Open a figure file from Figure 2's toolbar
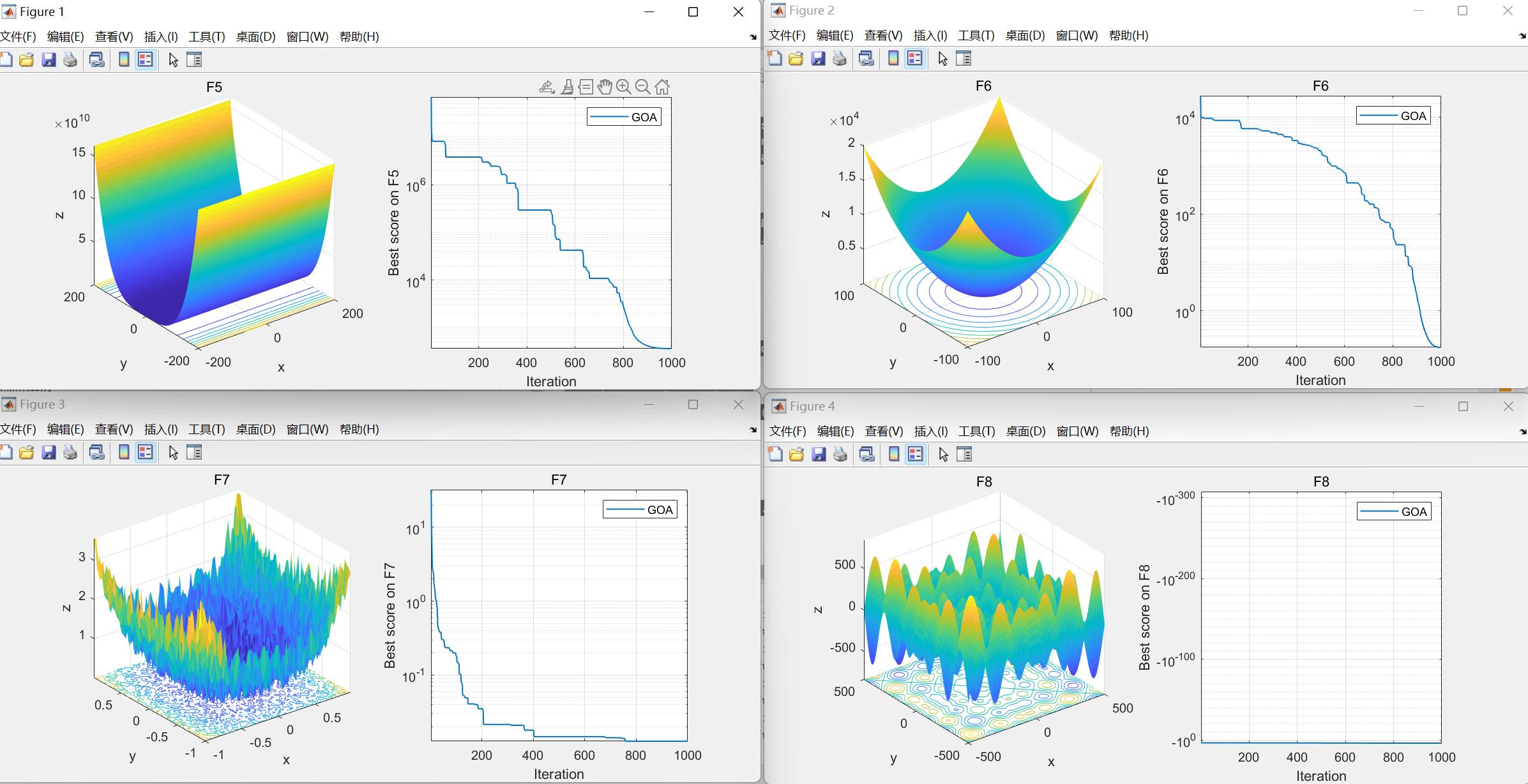Viewport: 1528px width, 784px height. coord(796,58)
